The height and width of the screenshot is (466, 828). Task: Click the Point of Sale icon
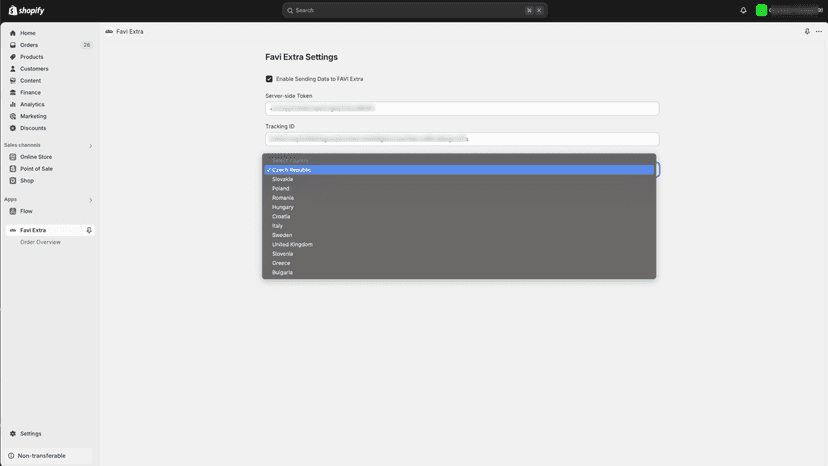point(13,169)
